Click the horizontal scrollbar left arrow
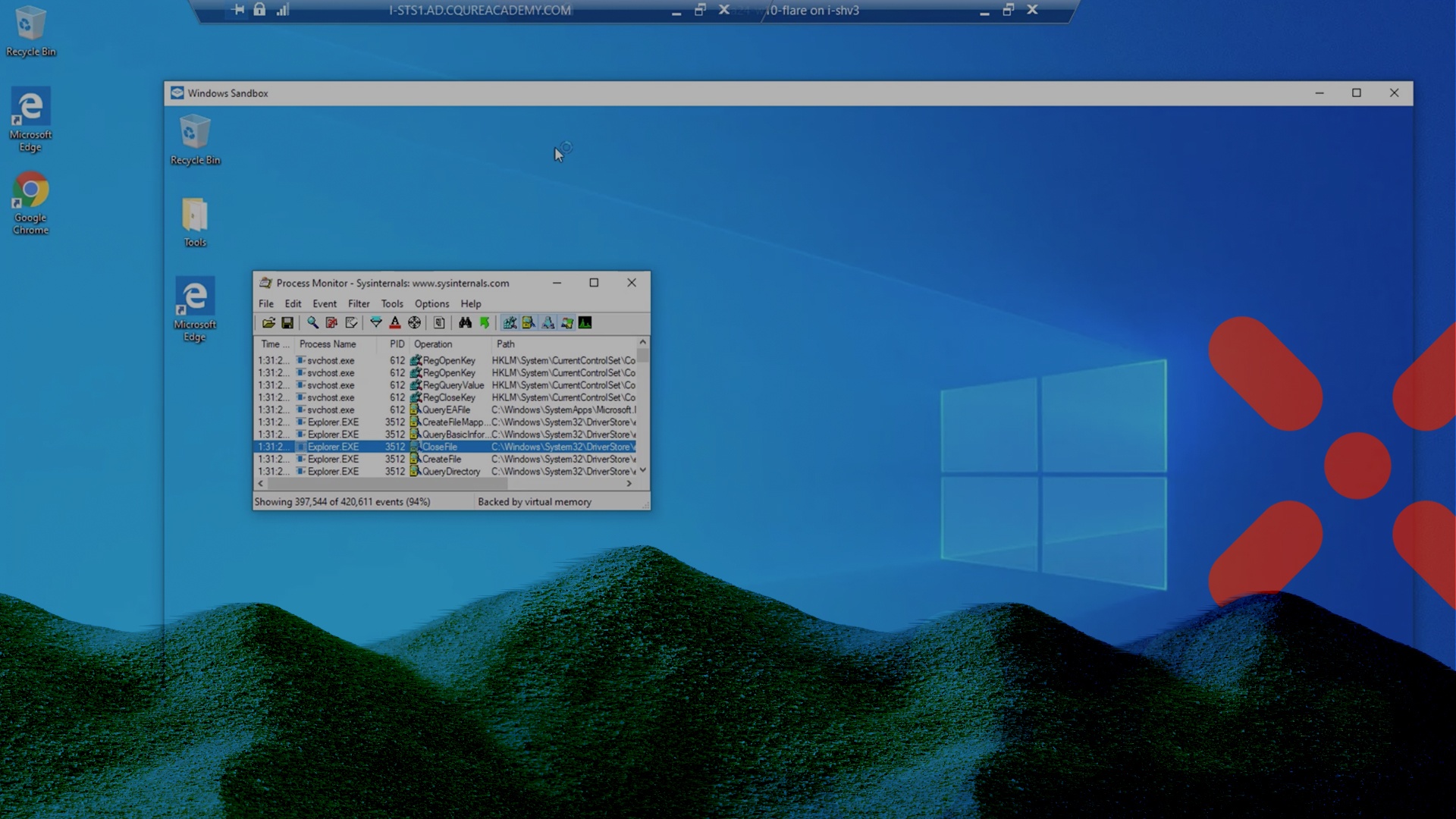This screenshot has width=1456, height=819. 260,484
